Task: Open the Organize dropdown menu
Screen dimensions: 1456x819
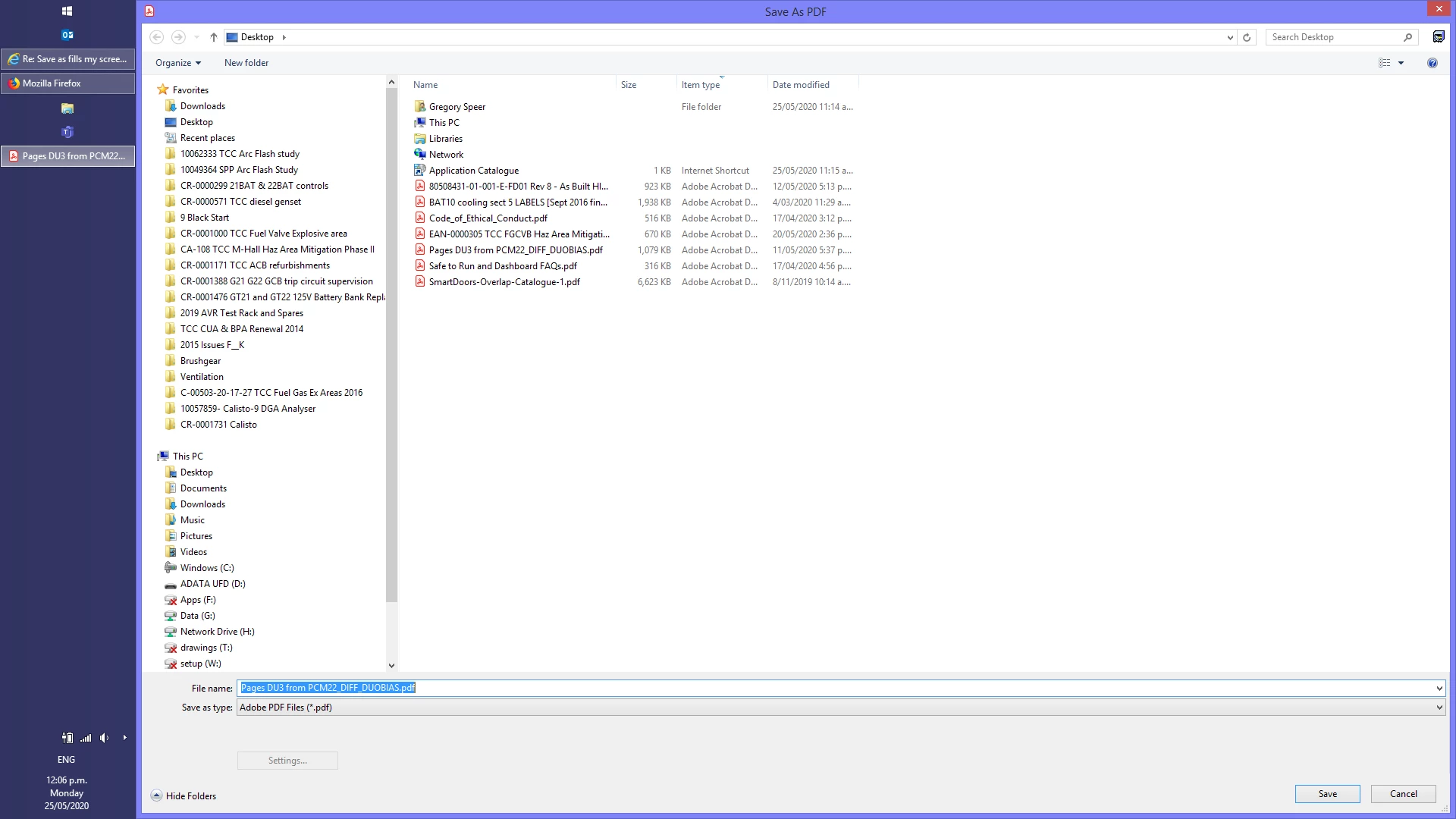Action: click(177, 63)
